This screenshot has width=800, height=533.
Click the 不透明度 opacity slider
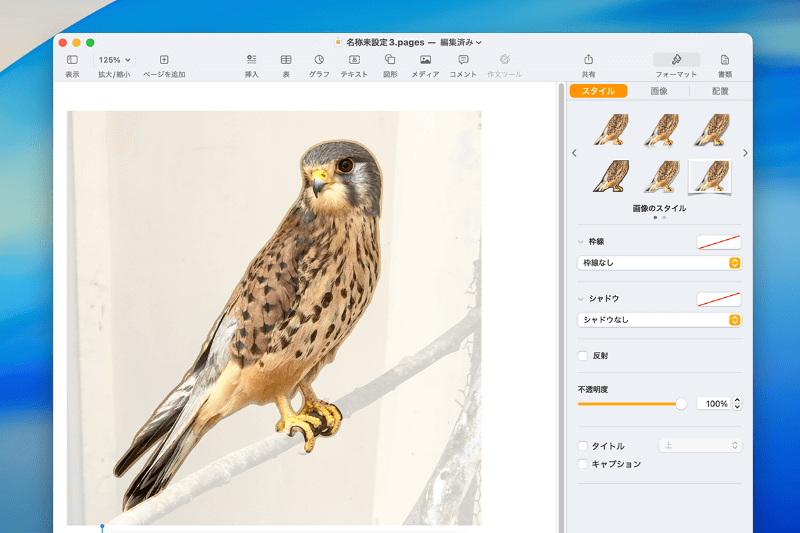click(x=632, y=404)
